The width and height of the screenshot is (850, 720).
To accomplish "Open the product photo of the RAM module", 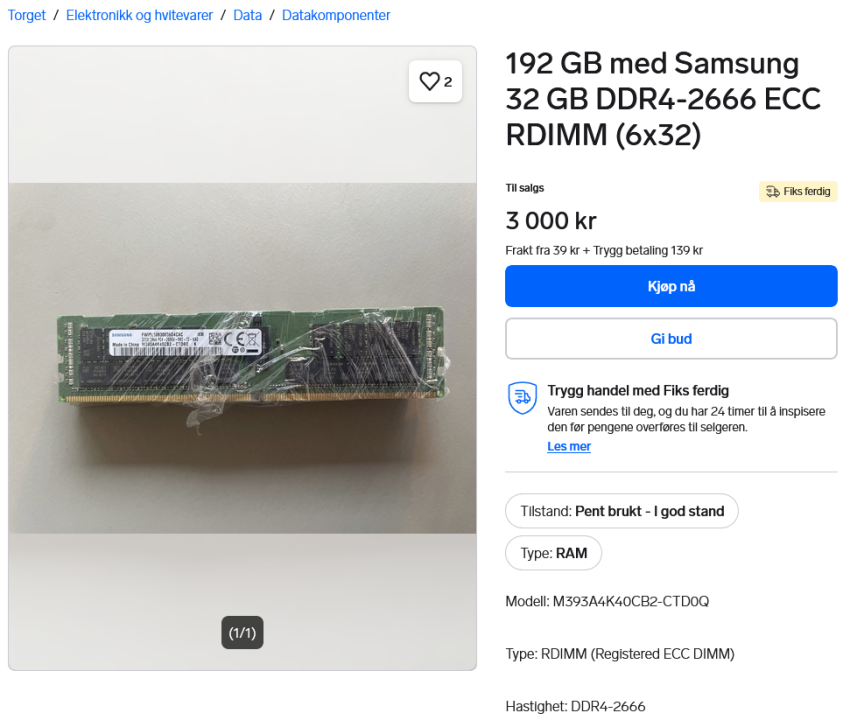I will point(242,355).
